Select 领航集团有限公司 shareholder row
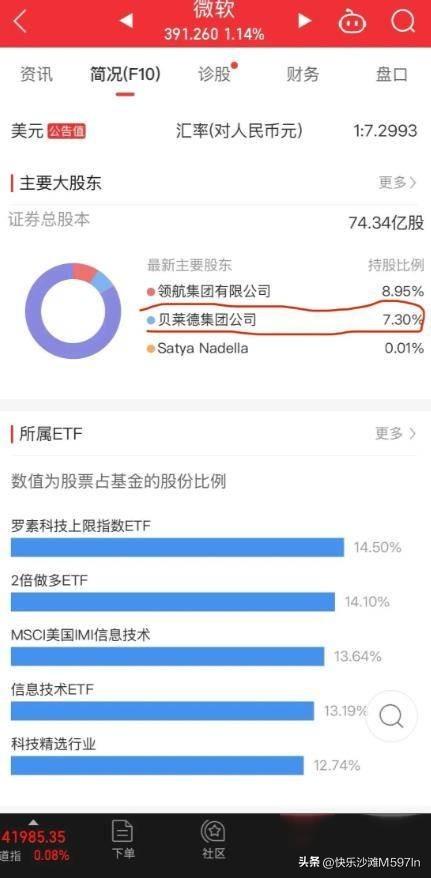Screen dimensions: 431x878 pyautogui.click(x=285, y=291)
